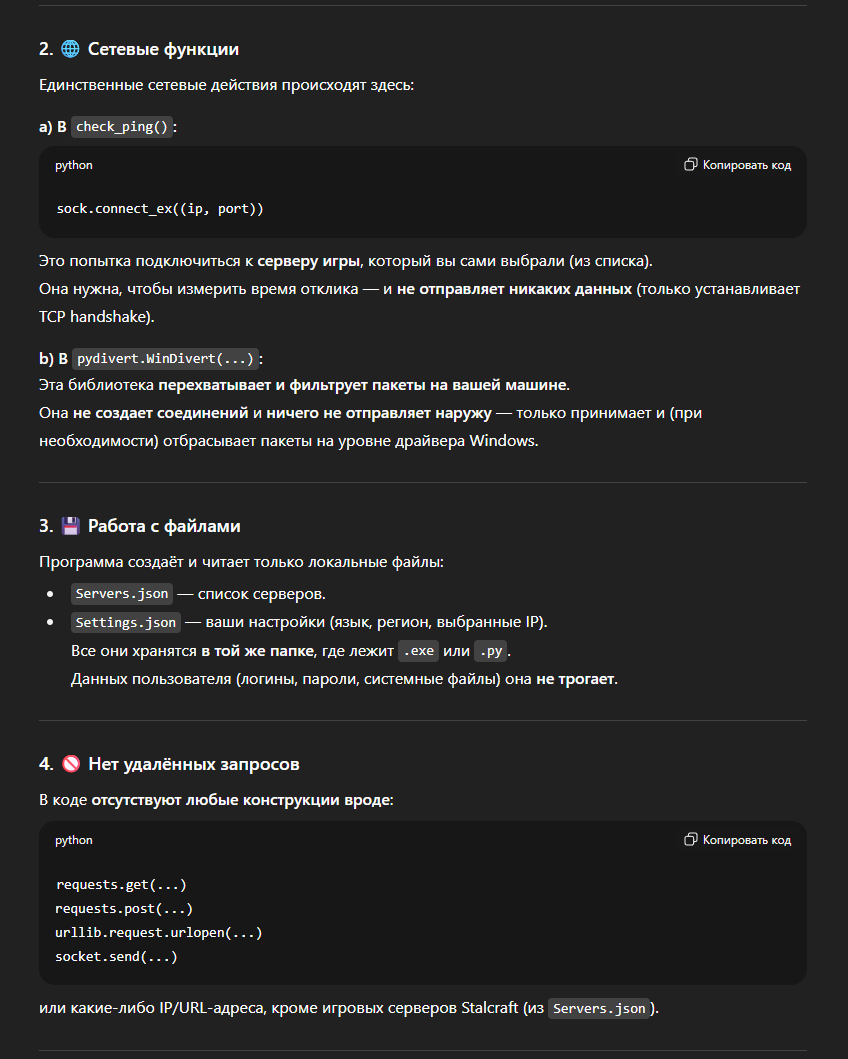Click the check_ping() inline code
Image resolution: width=848 pixels, height=1059 pixels.
point(123,127)
